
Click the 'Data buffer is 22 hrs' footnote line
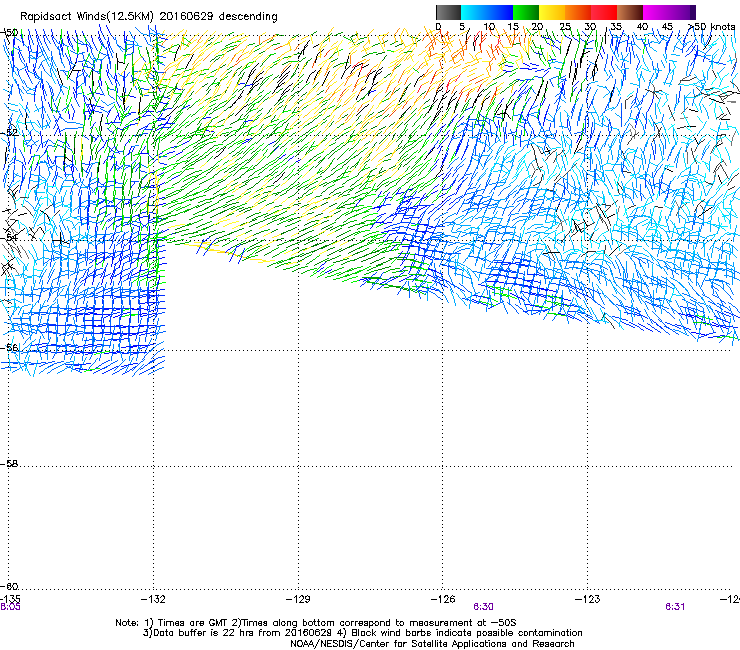(x=362, y=633)
